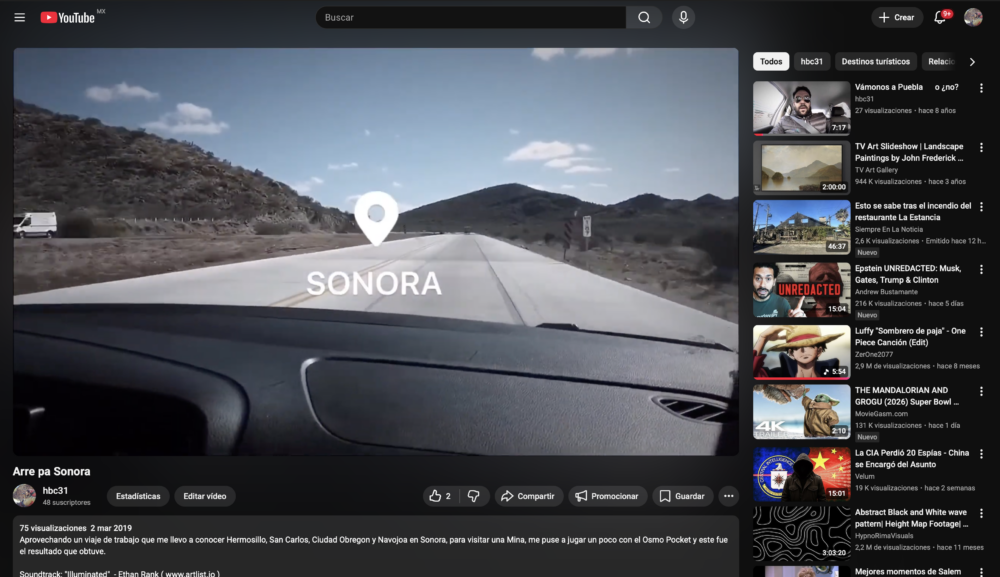Viewport: 1000px width, 577px height.
Task: Click the YouTube logo home icon
Action: coord(68,17)
